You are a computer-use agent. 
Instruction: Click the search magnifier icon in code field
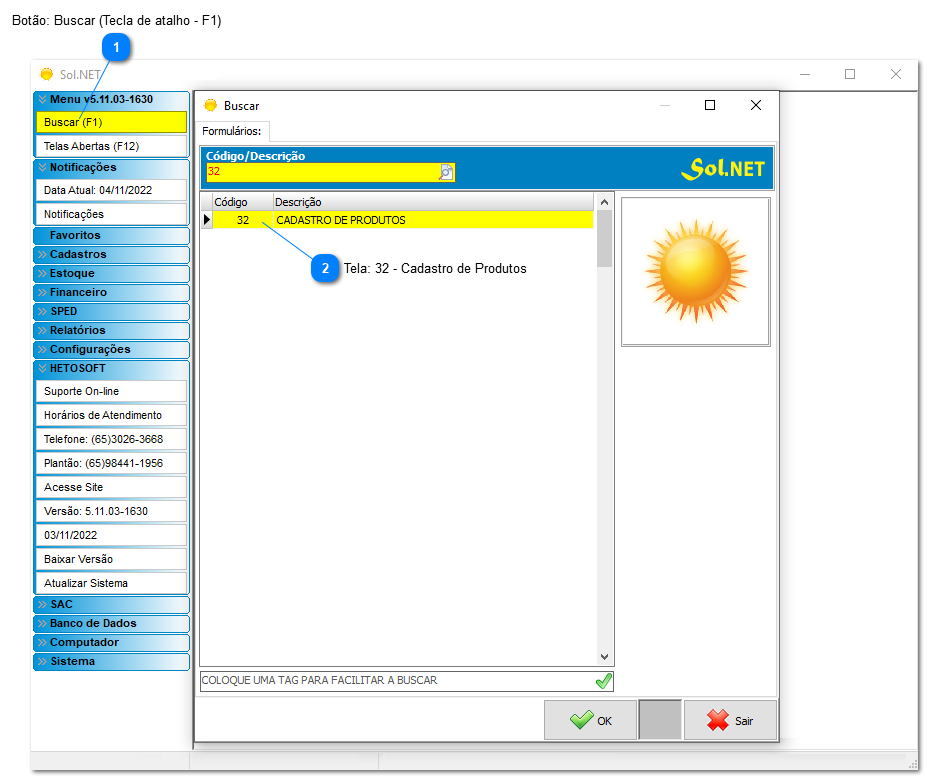(x=446, y=172)
